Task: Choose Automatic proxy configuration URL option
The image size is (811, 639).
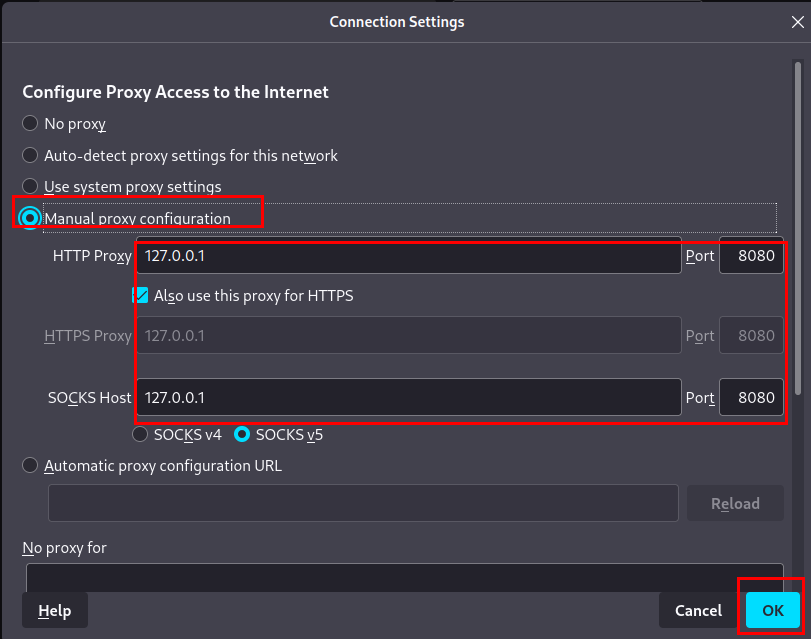Action: pos(30,465)
